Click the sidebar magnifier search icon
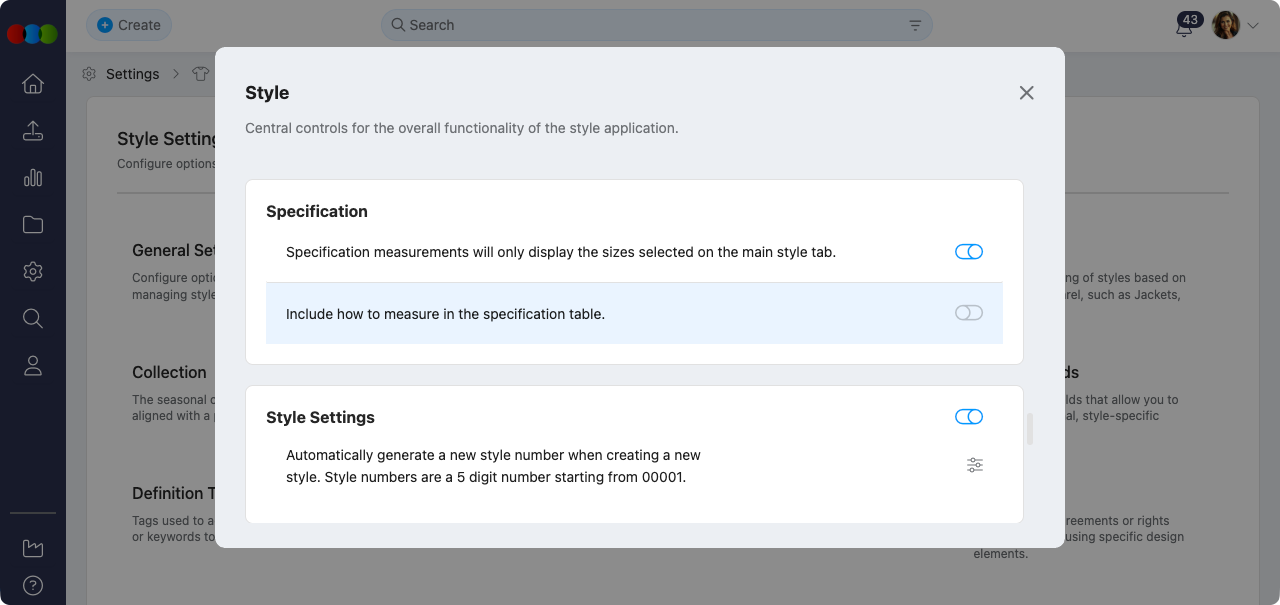The height and width of the screenshot is (605, 1280). tap(33, 319)
